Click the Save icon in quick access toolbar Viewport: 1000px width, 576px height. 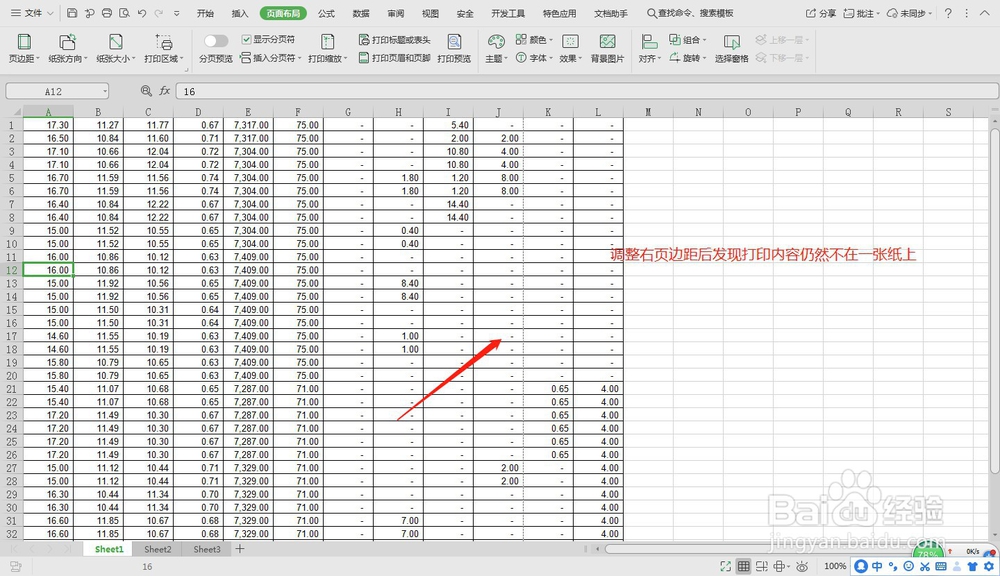[72, 13]
